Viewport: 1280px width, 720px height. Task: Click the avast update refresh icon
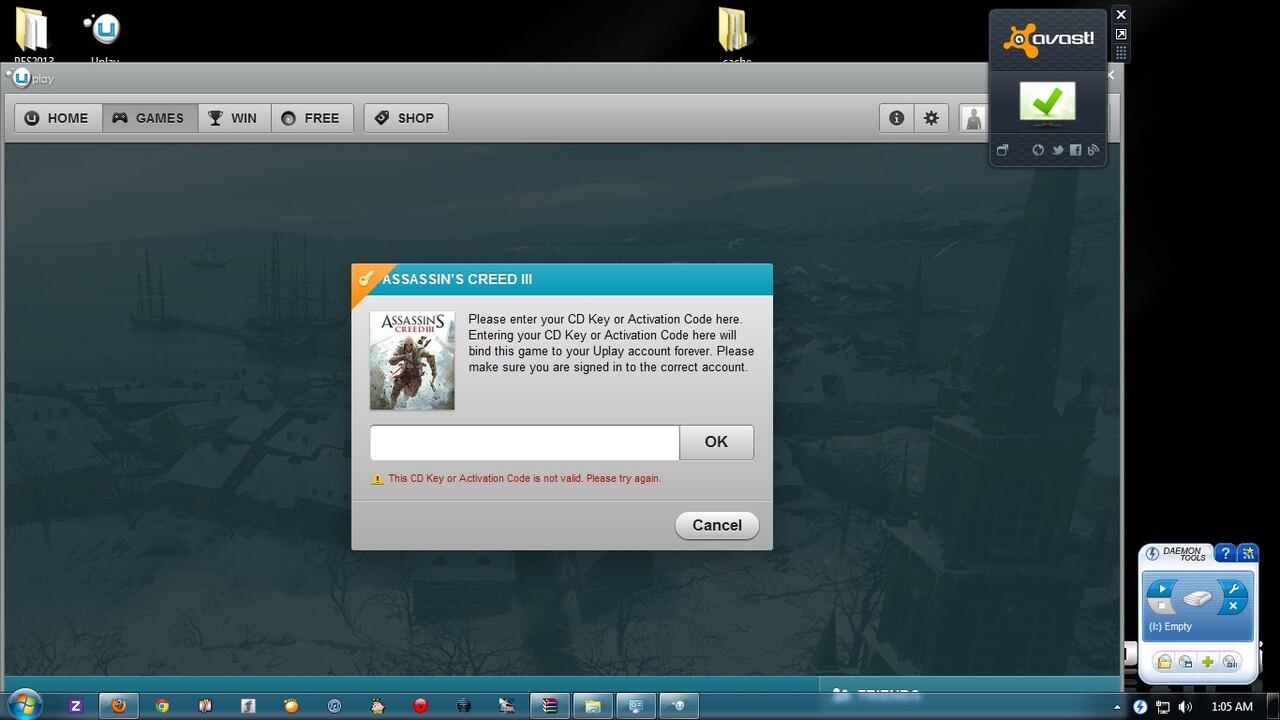pyautogui.click(x=1038, y=150)
